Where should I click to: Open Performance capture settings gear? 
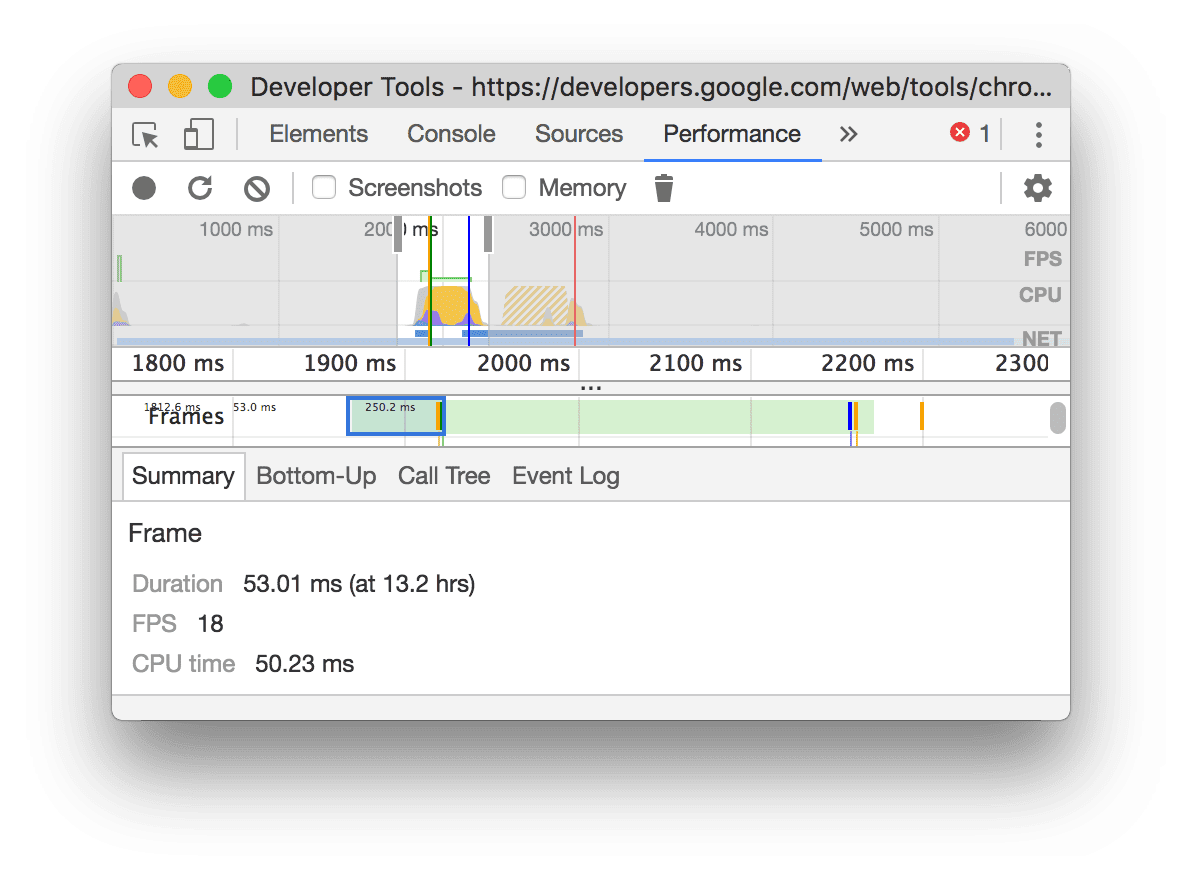(1038, 188)
